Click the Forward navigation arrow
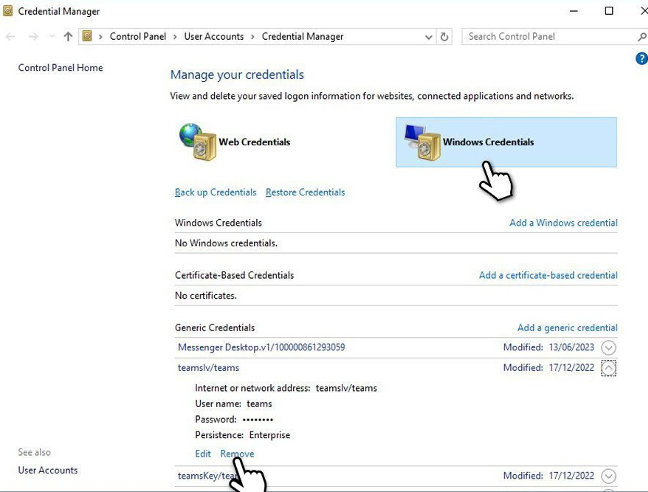This screenshot has width=648, height=492. 33,37
